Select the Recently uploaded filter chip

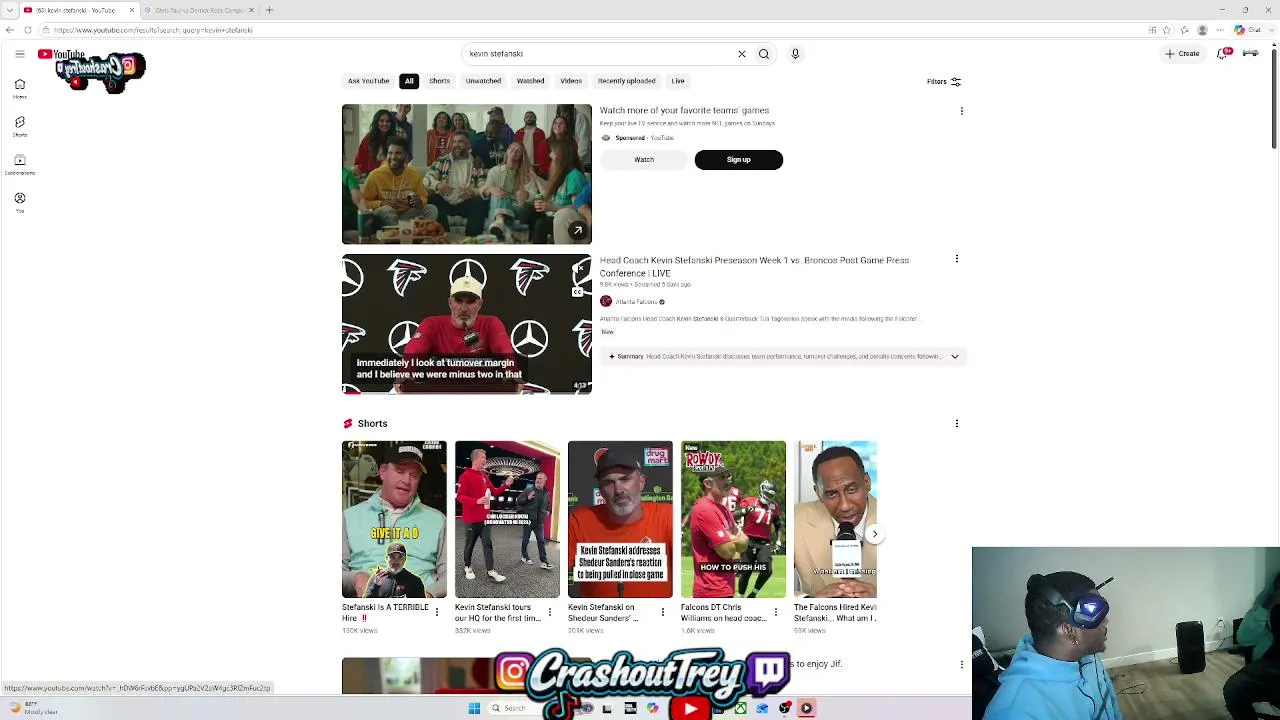point(627,81)
